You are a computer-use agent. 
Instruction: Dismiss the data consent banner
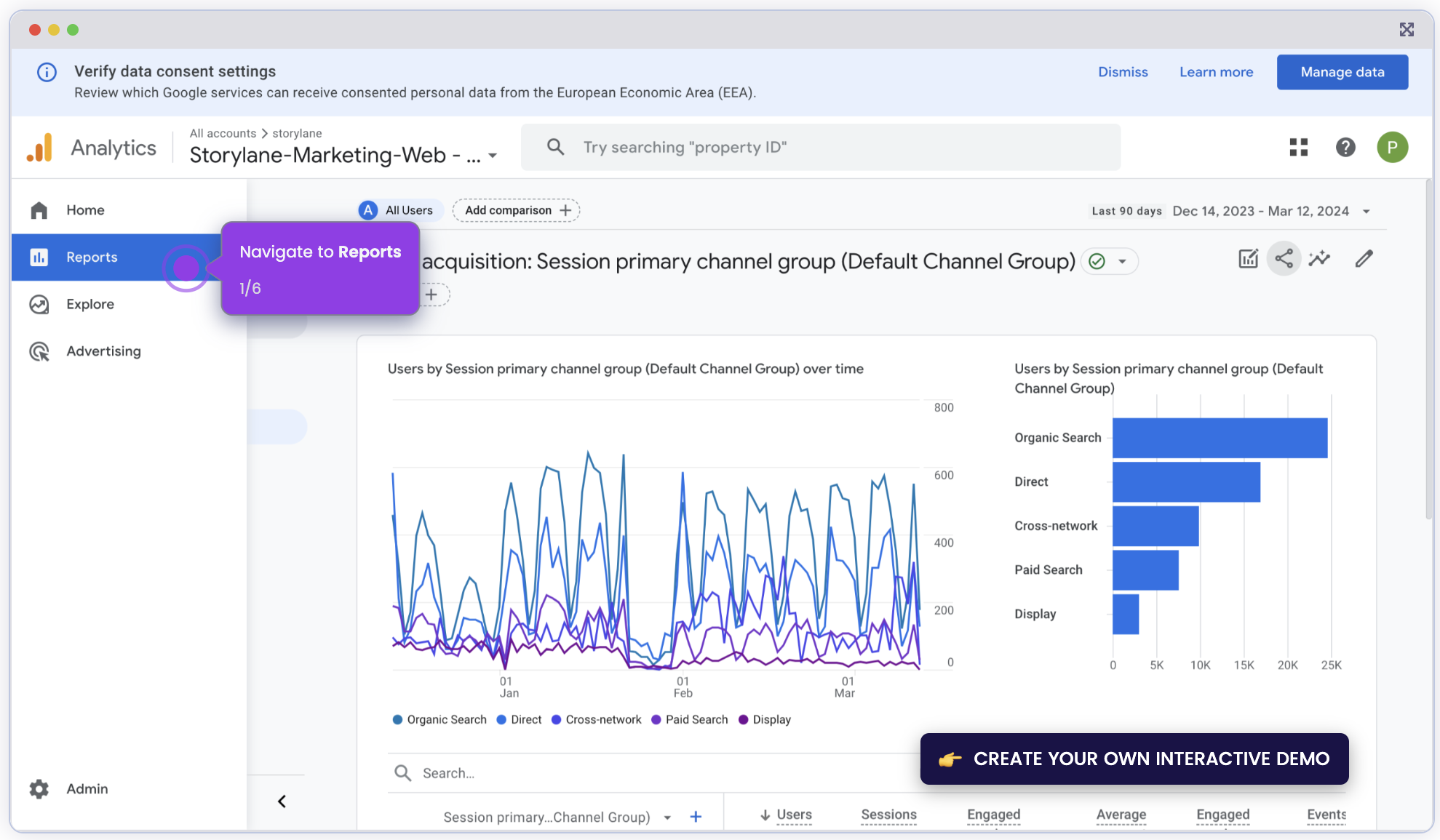1123,72
